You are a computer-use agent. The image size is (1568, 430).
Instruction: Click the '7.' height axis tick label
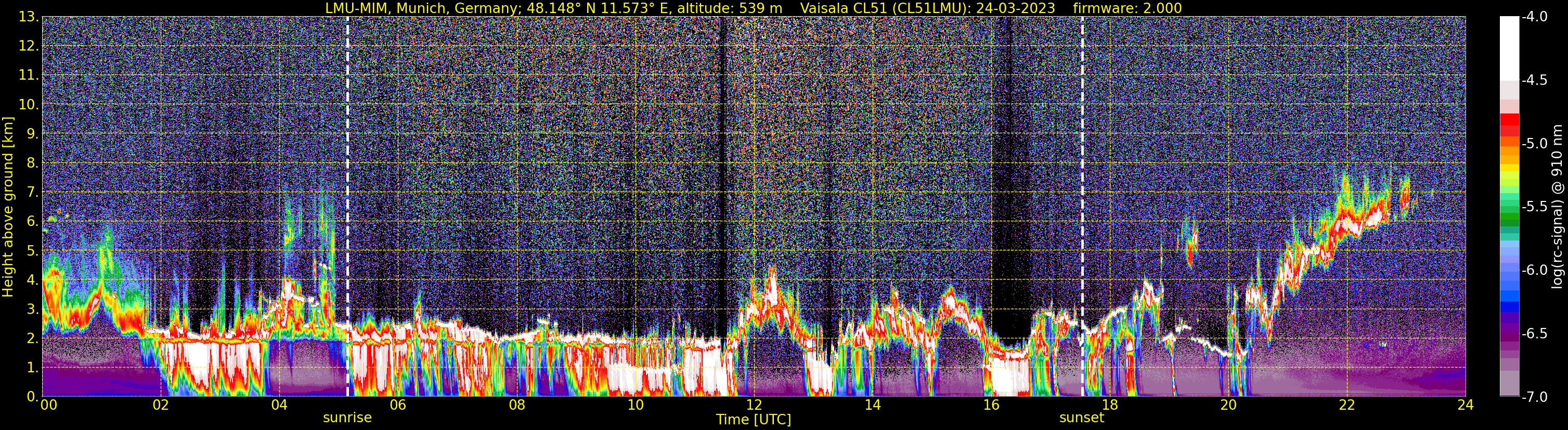coord(33,193)
